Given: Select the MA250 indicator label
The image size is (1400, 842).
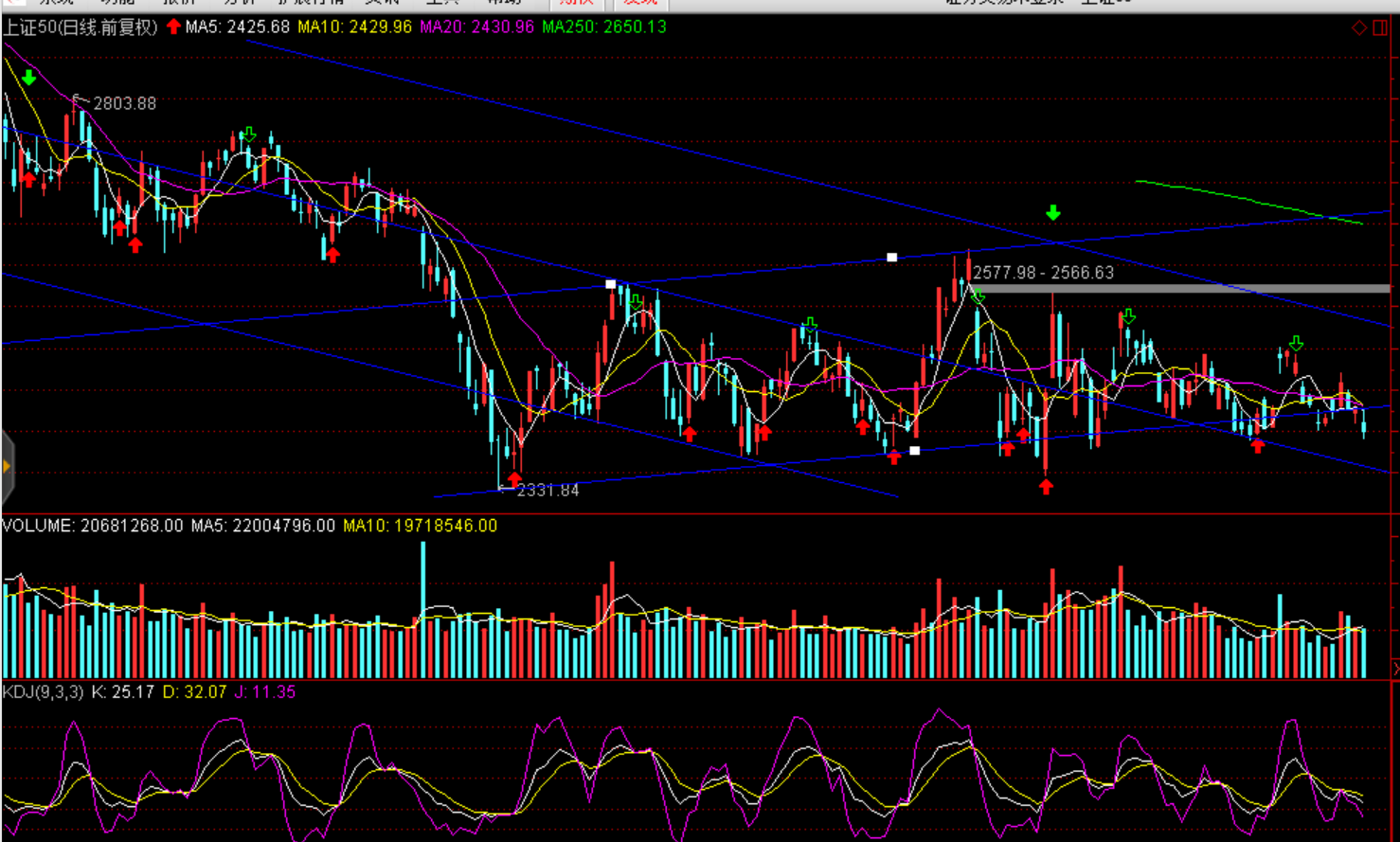Looking at the screenshot, I should [604, 27].
